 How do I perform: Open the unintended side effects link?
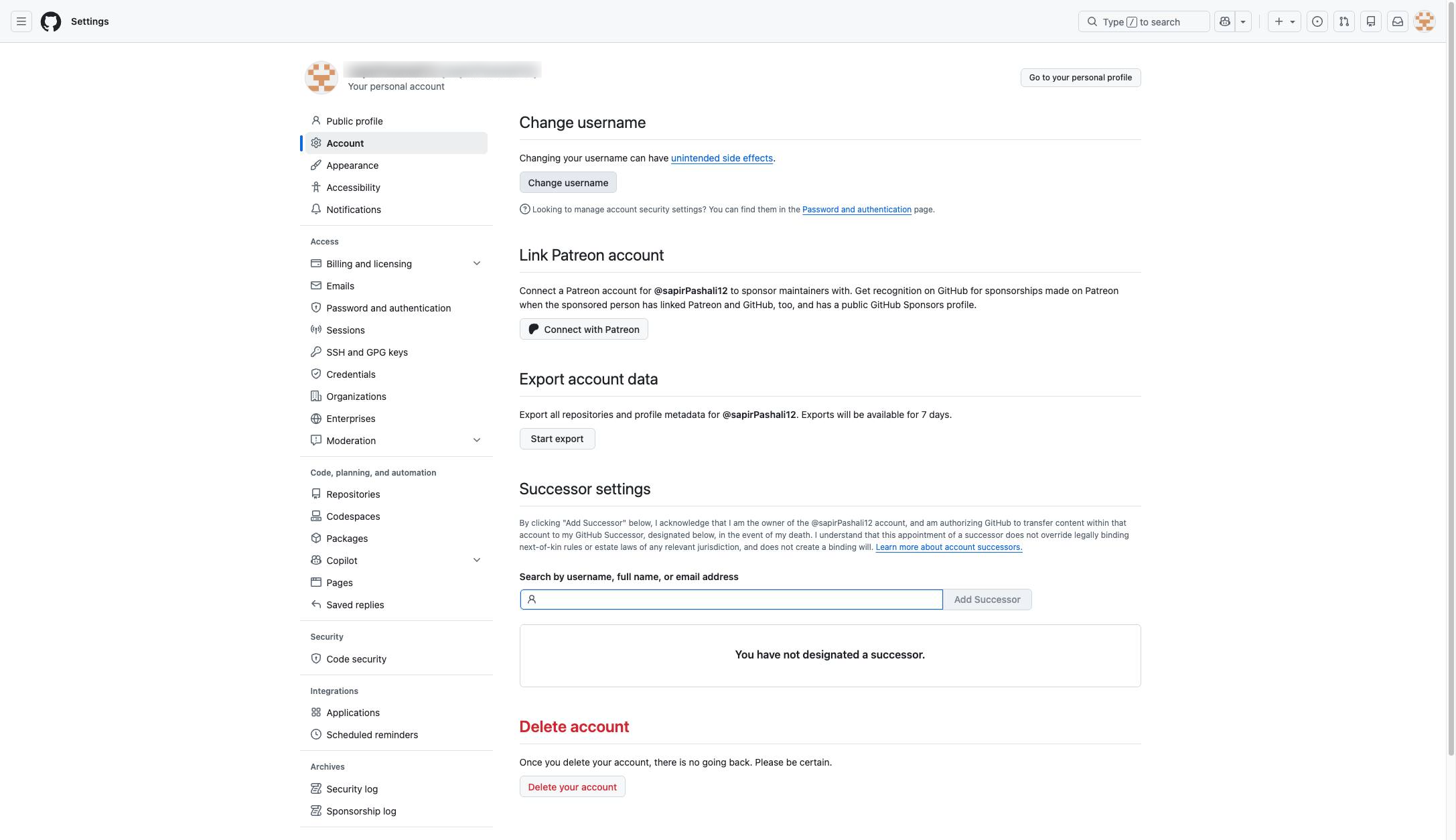point(722,158)
